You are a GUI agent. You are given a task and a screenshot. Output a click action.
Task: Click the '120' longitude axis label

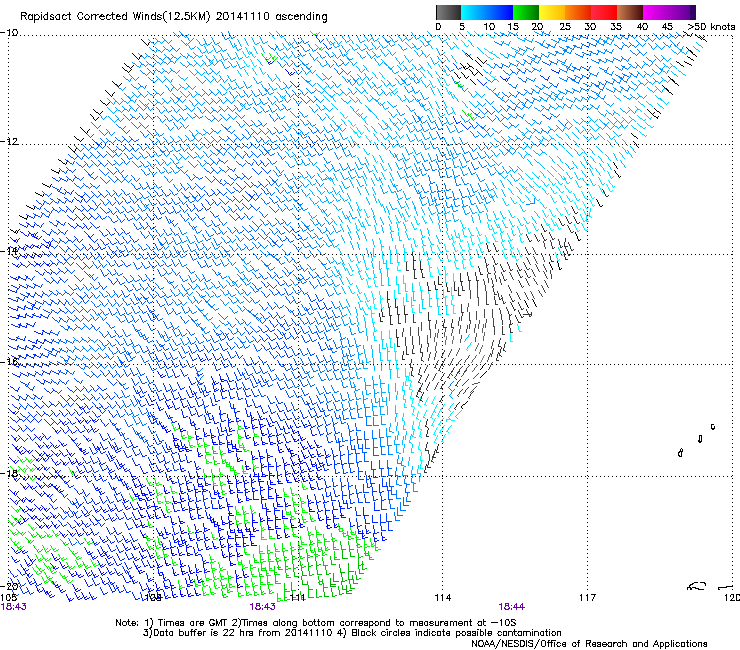coord(732,598)
